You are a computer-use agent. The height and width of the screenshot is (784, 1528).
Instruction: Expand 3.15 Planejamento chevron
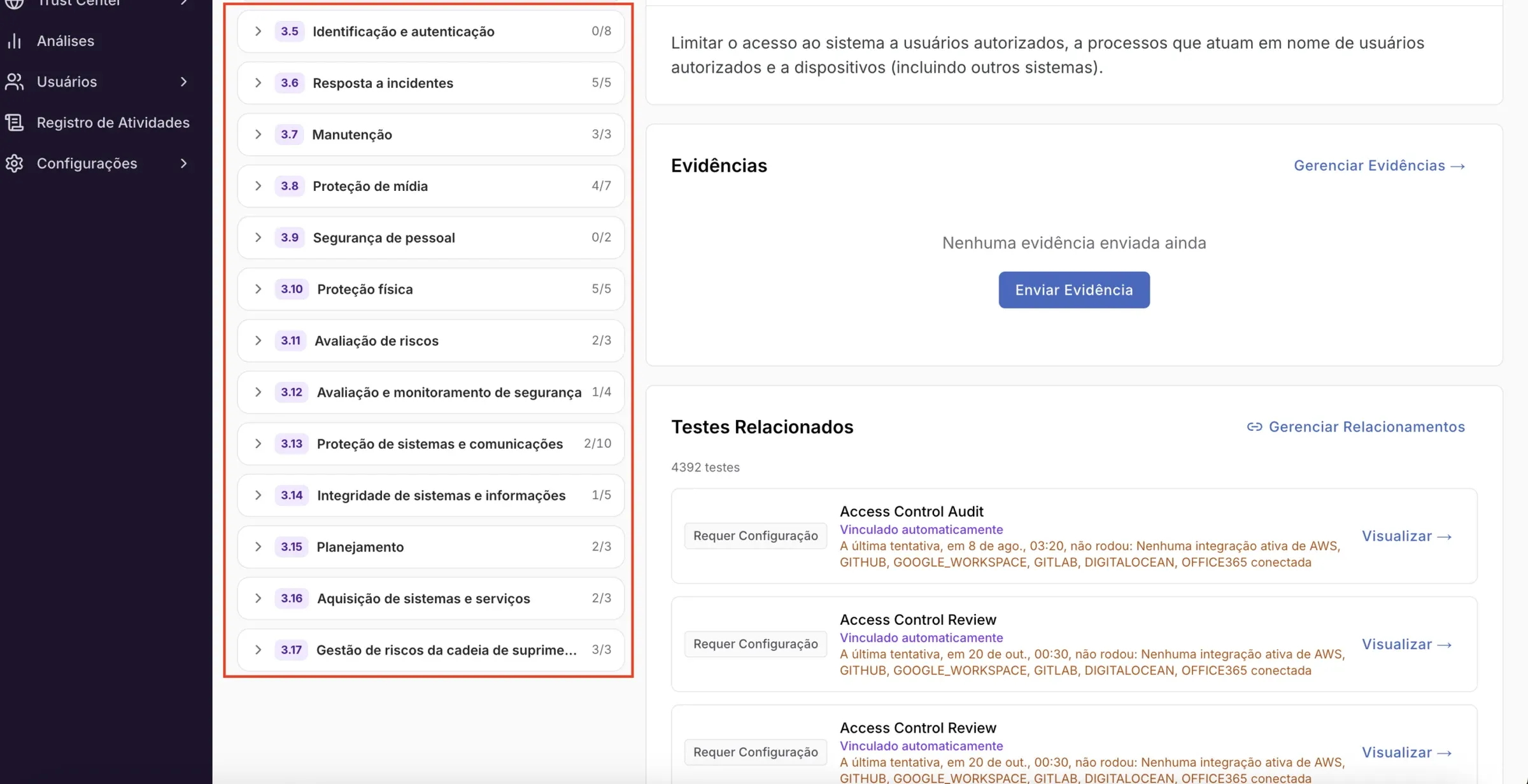tap(258, 547)
